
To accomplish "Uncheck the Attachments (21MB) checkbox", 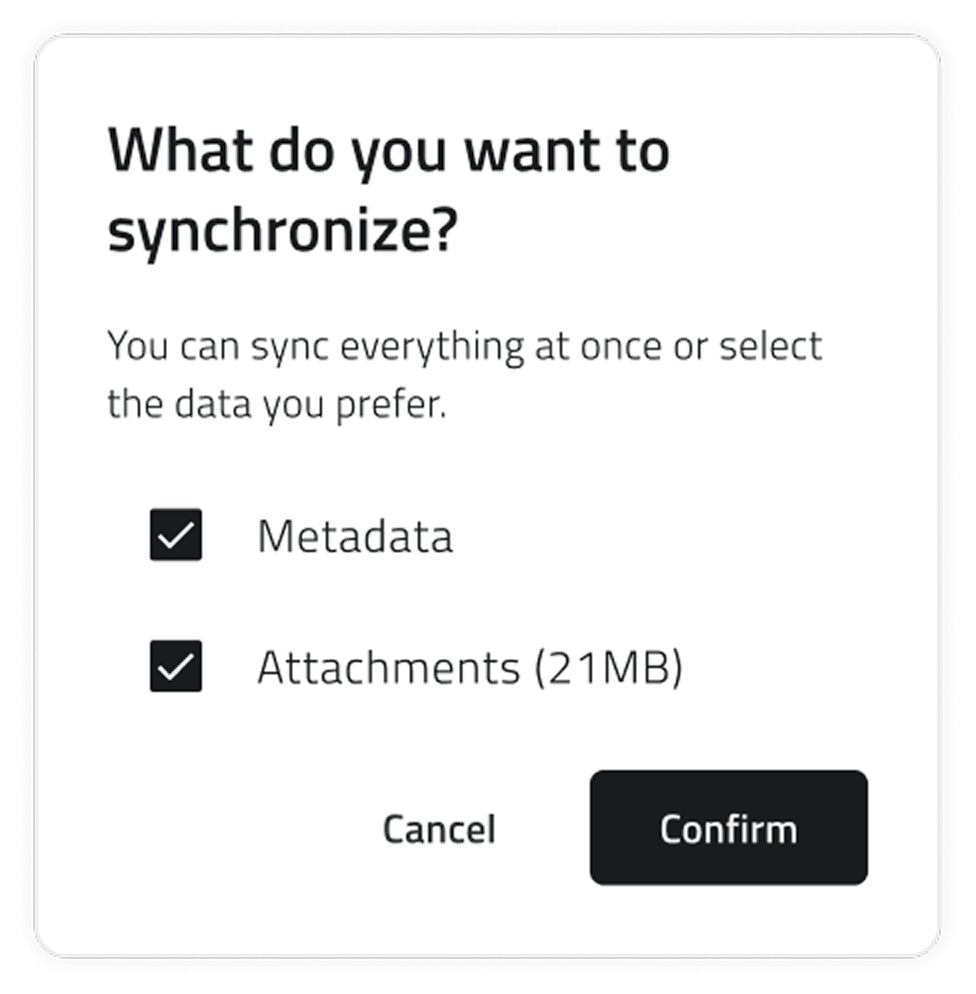I will click(x=176, y=666).
